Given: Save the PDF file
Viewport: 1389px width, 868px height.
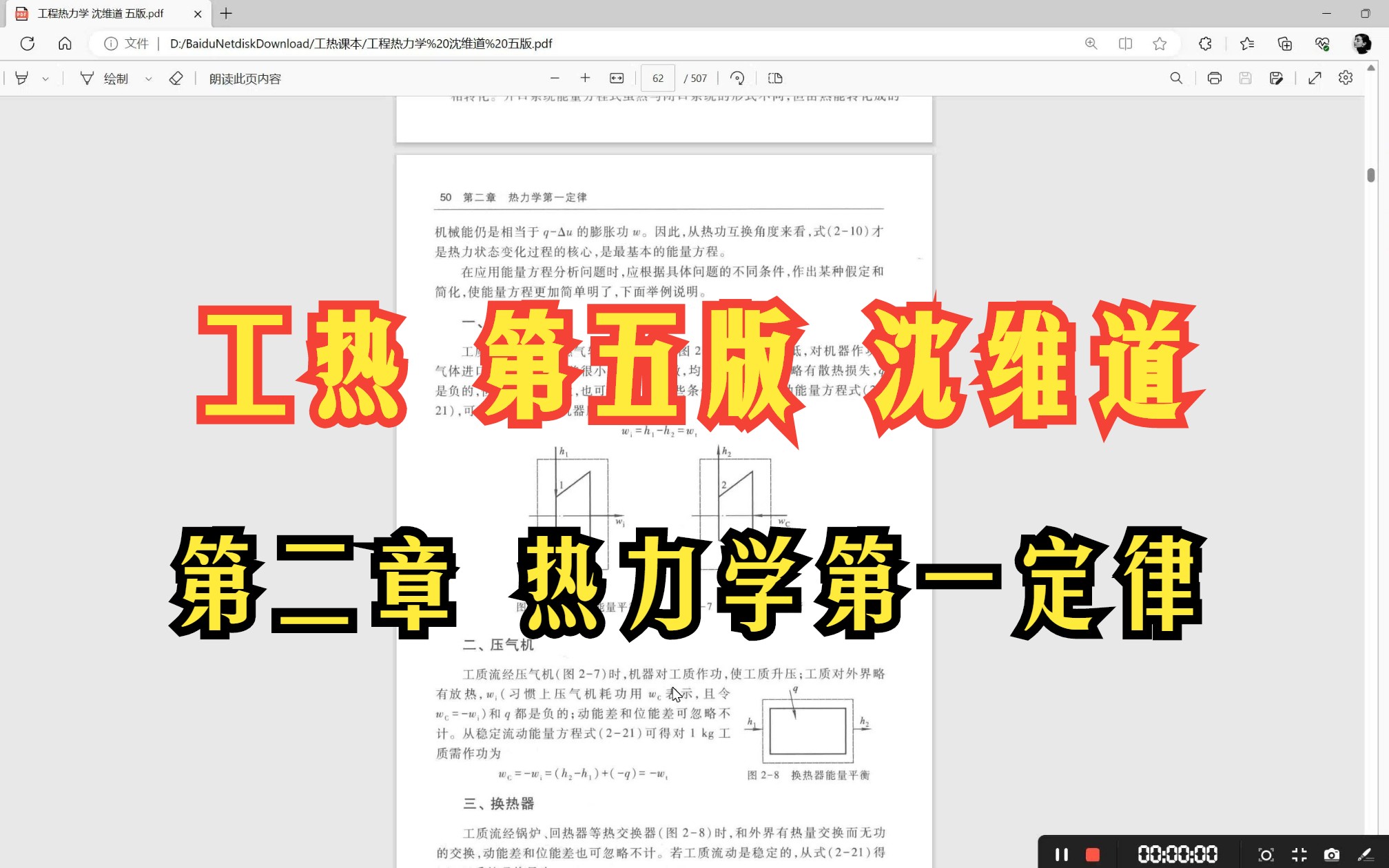Looking at the screenshot, I should (x=1245, y=79).
